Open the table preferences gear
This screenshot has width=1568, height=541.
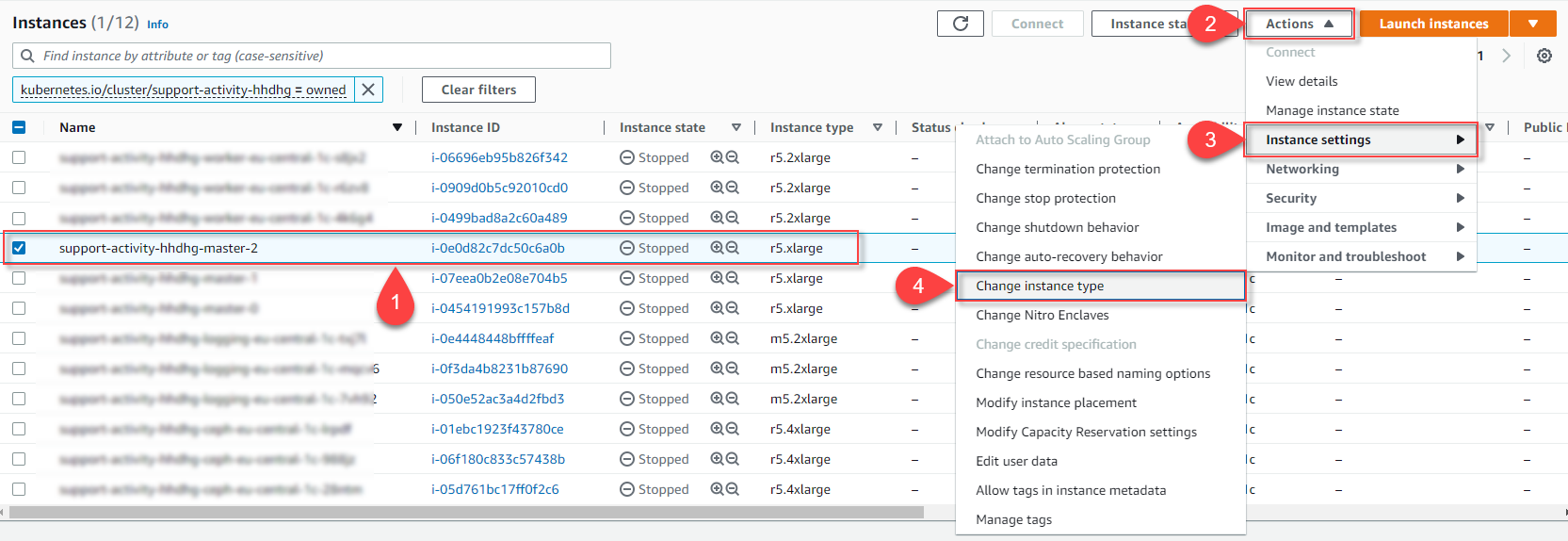point(1544,56)
